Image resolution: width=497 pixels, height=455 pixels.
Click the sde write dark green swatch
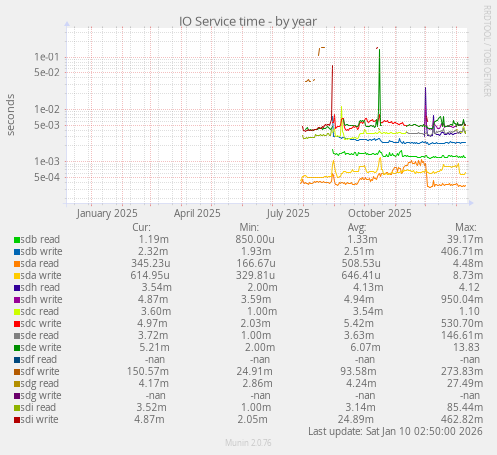(17, 348)
